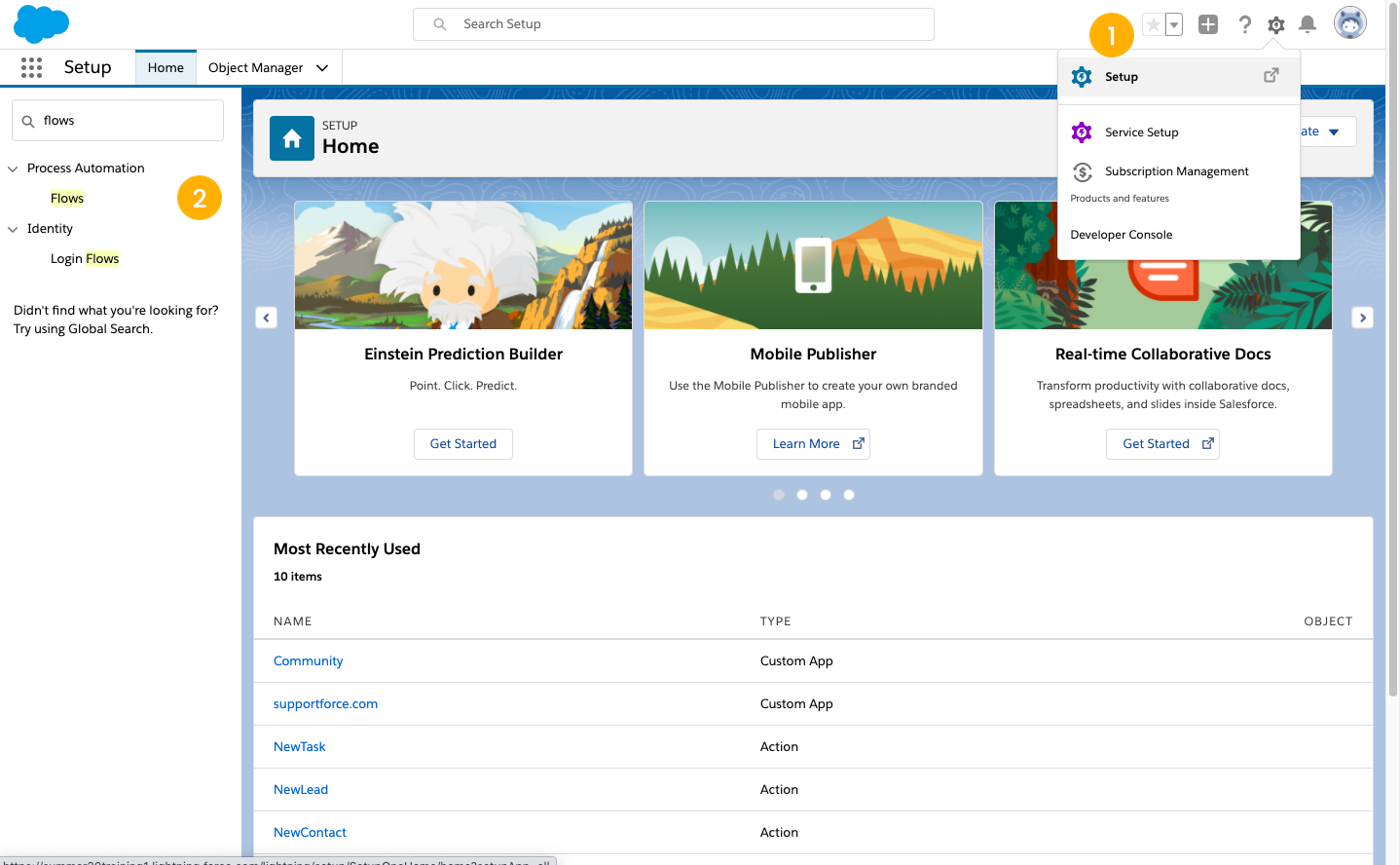Show previous carousel card
The height and width of the screenshot is (865, 1400).
click(267, 318)
